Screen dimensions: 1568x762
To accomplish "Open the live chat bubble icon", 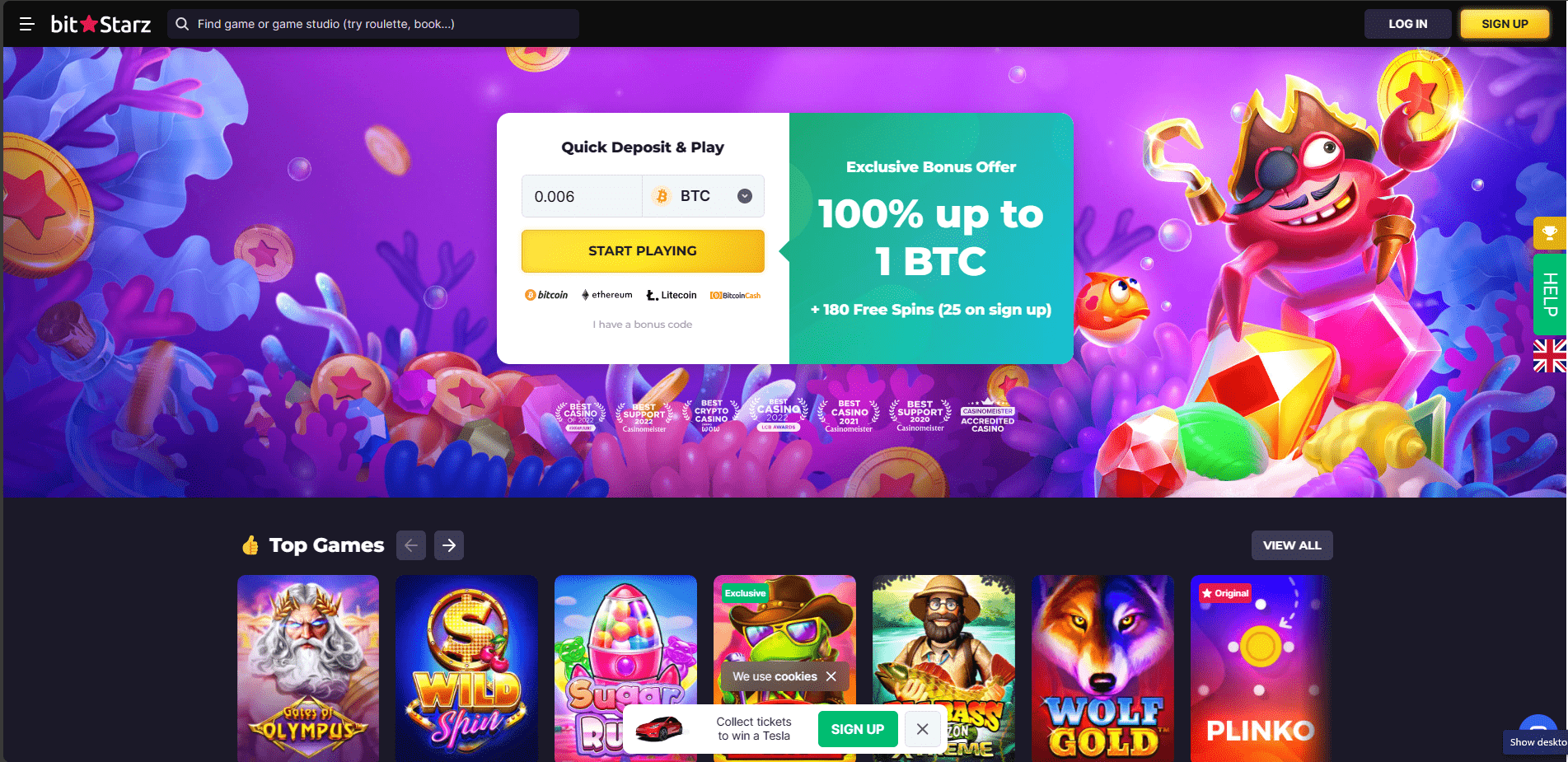I will tap(1538, 722).
